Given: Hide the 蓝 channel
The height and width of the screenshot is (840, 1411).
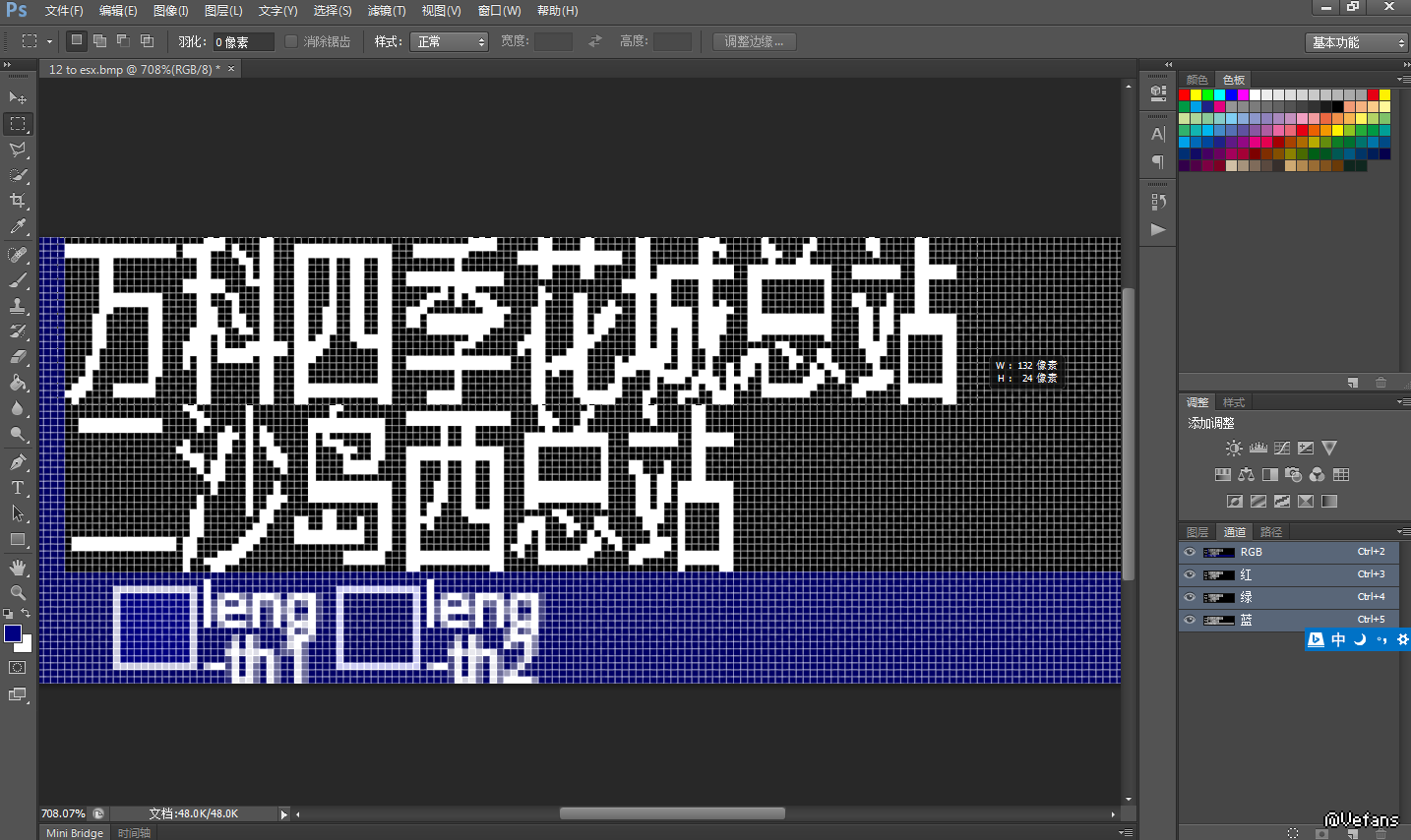Looking at the screenshot, I should (x=1190, y=621).
